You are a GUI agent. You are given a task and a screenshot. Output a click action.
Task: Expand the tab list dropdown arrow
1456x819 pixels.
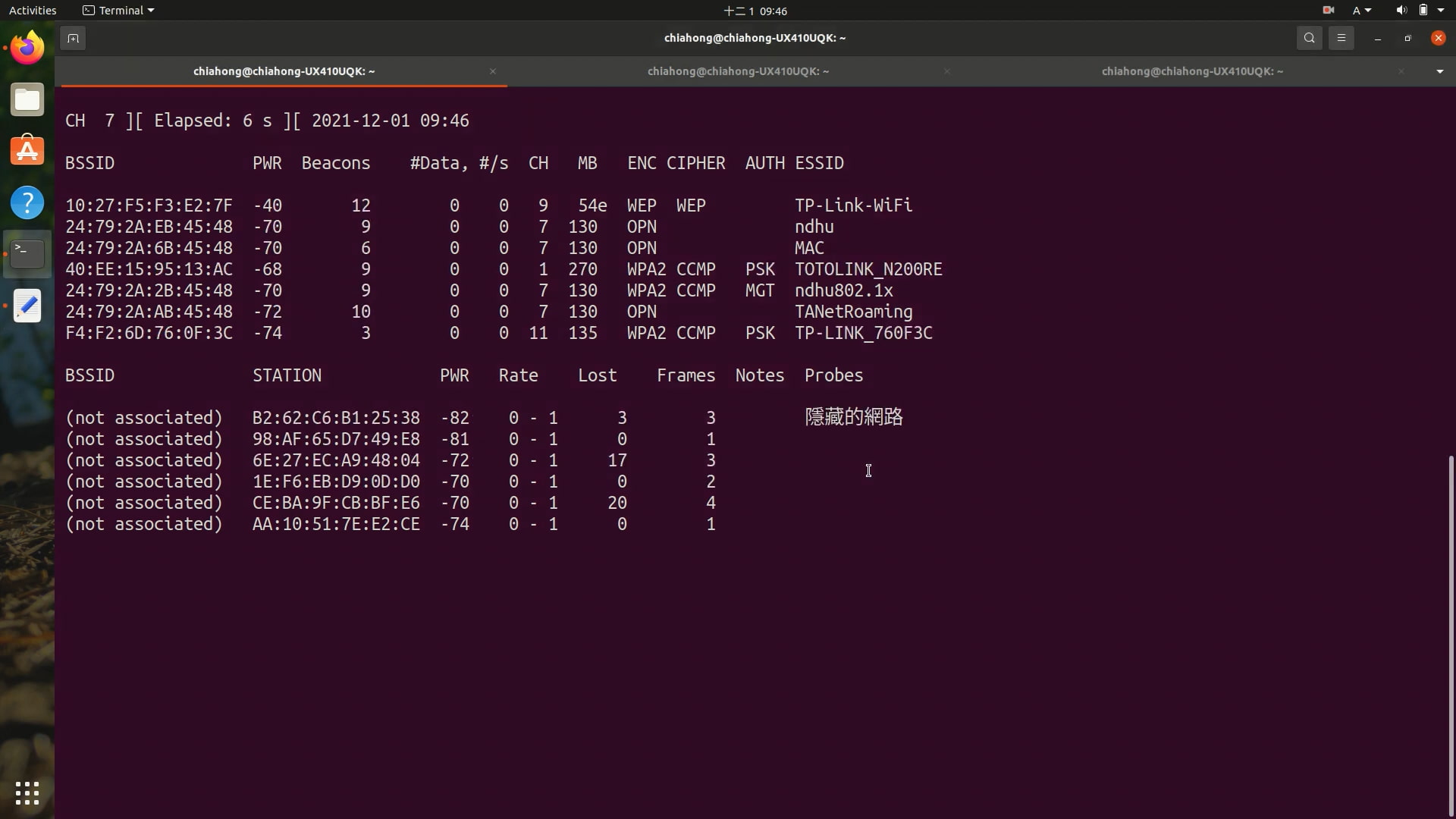click(x=1439, y=71)
